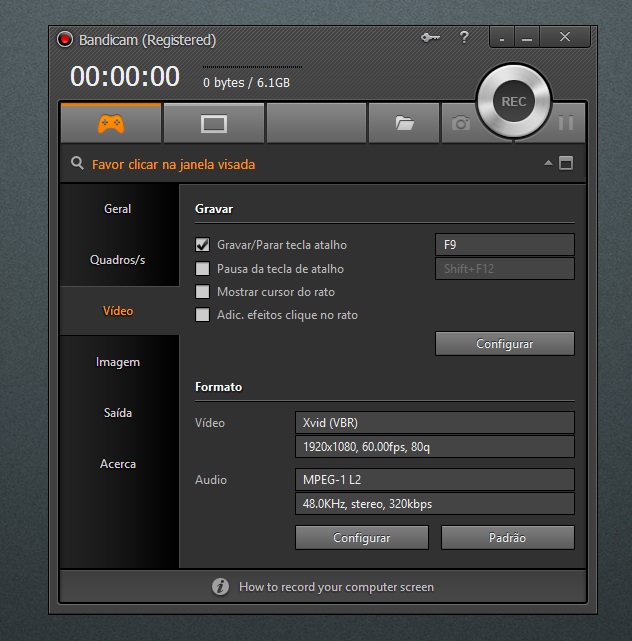Open the Quadros/s tab
The height and width of the screenshot is (641, 632).
click(118, 260)
